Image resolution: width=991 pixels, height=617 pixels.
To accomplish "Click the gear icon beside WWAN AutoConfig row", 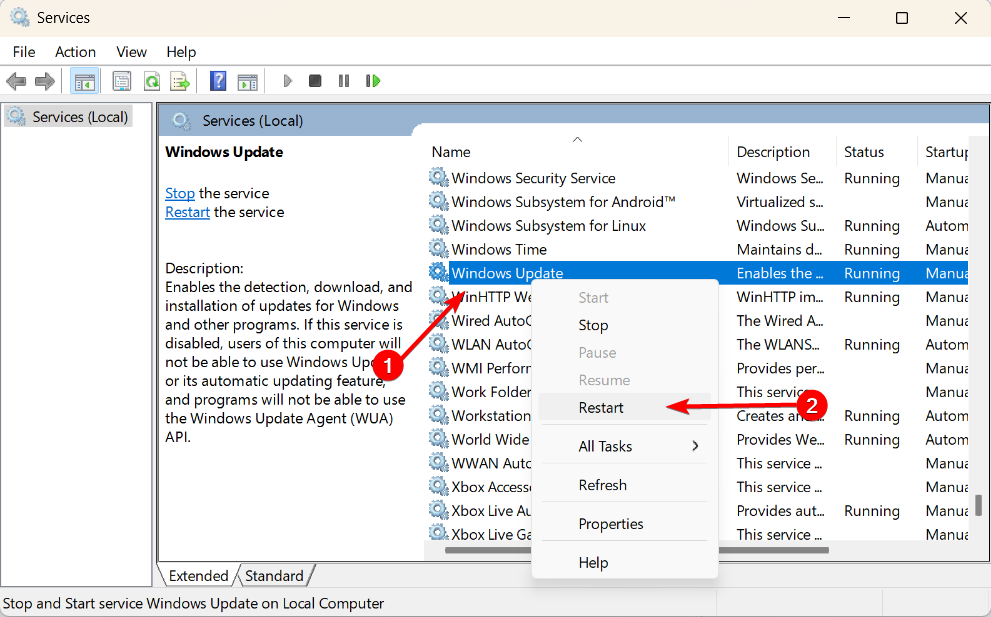I will tap(438, 463).
